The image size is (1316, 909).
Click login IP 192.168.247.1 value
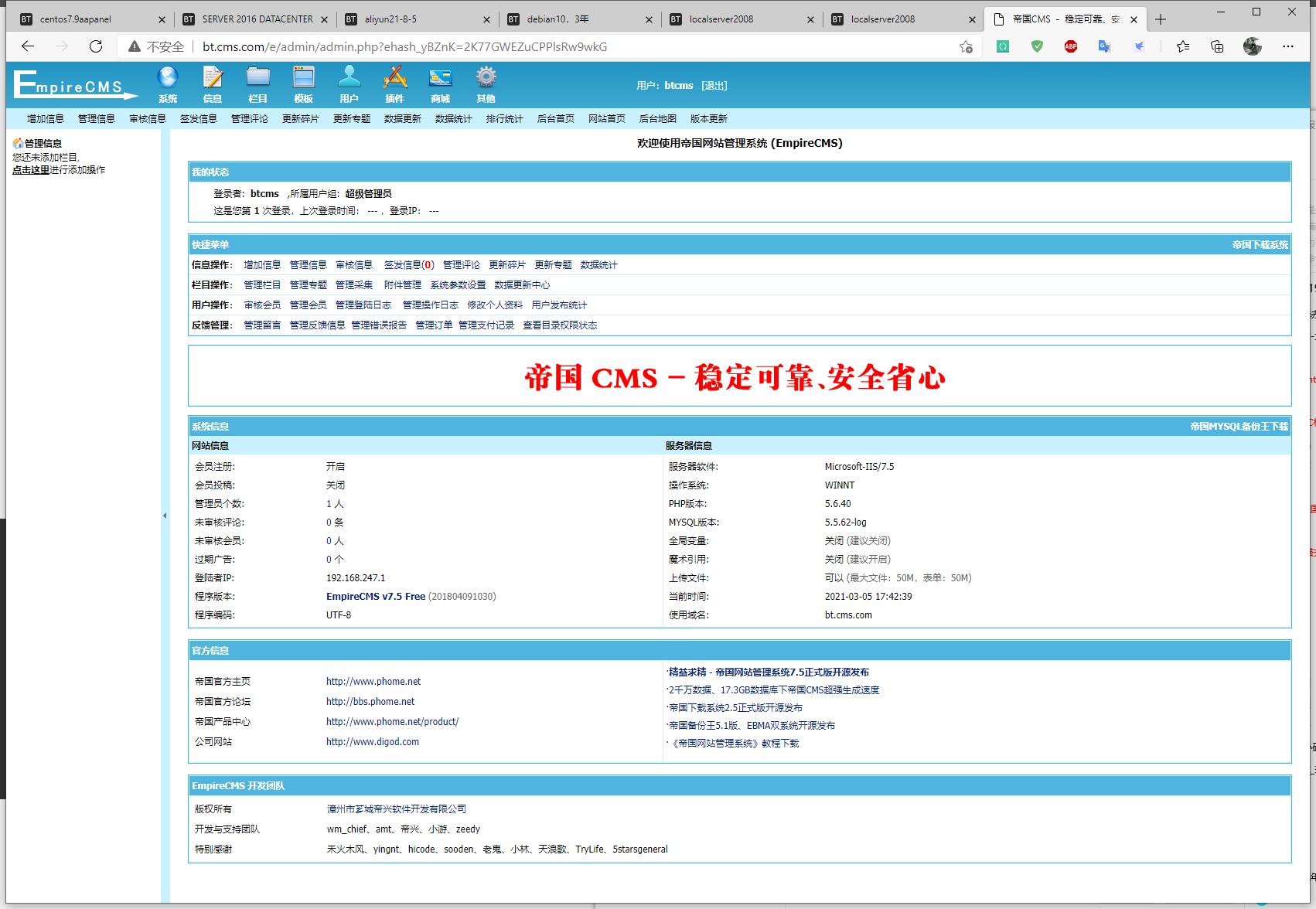[x=356, y=578]
